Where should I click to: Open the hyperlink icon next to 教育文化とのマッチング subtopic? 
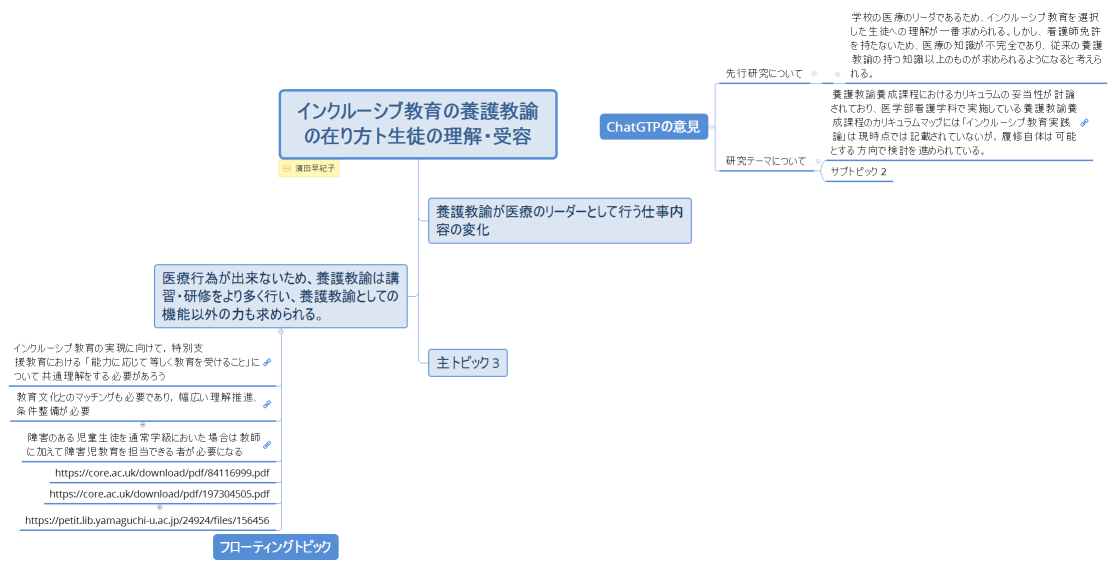click(x=267, y=404)
